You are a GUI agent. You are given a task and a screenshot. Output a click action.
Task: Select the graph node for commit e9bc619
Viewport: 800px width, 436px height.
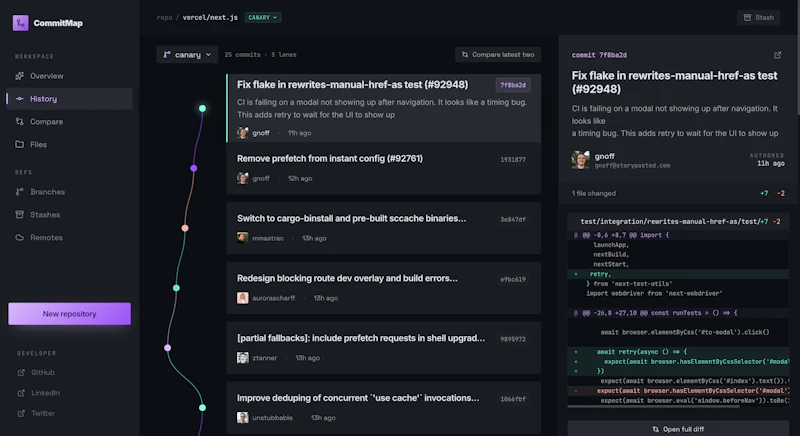pos(177,288)
